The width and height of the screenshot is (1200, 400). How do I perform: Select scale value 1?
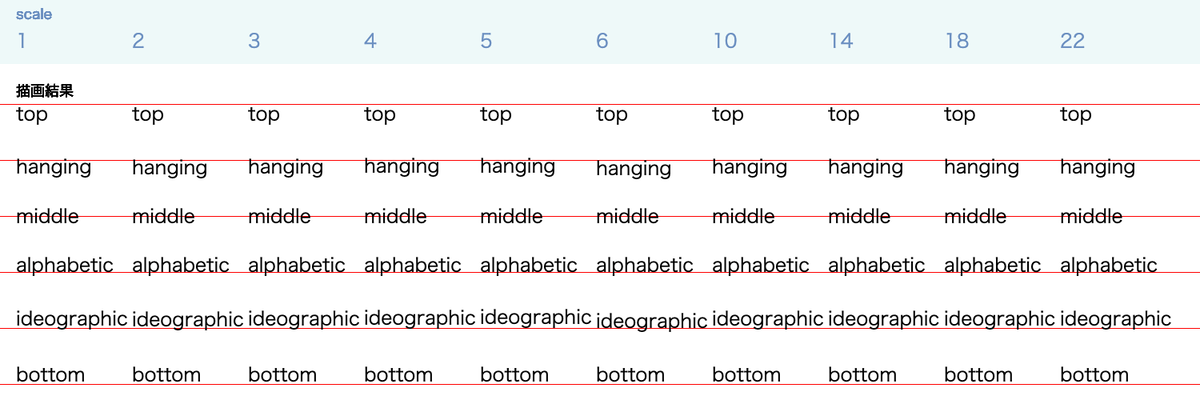(20, 41)
